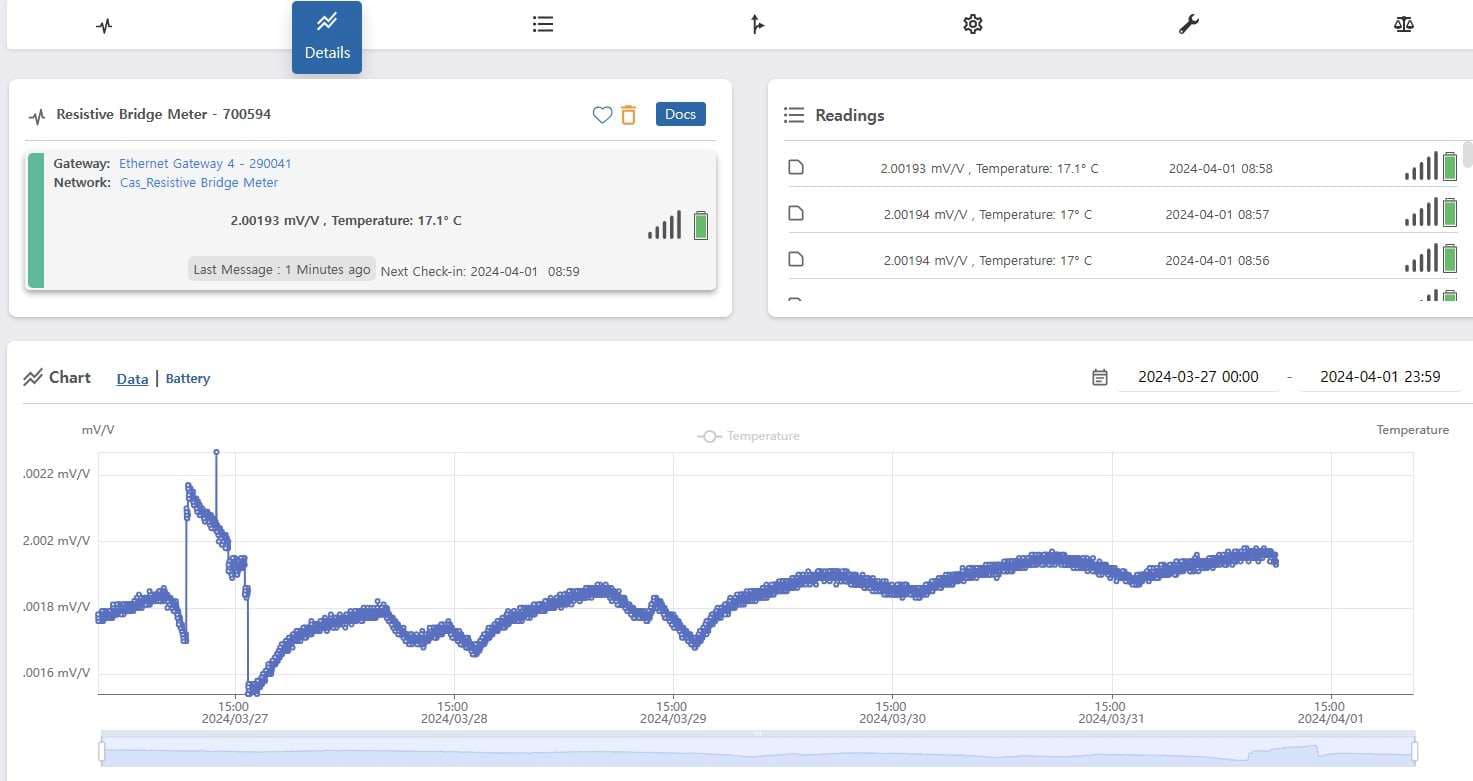Image resolution: width=1473 pixels, height=781 pixels.
Task: Click battery icon of 08:57 reading
Action: point(1450,212)
